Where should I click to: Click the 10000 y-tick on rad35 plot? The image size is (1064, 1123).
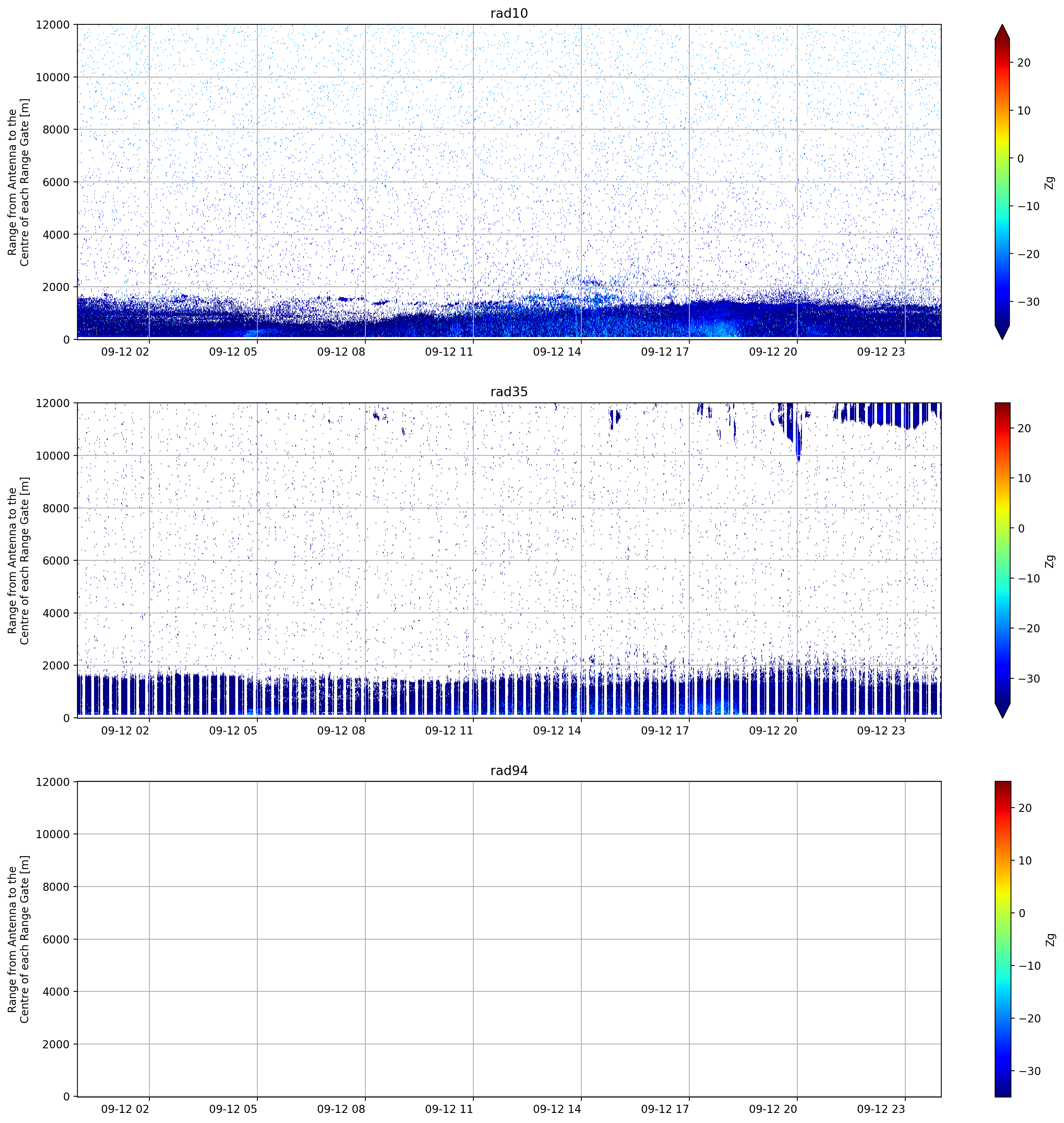click(x=53, y=455)
